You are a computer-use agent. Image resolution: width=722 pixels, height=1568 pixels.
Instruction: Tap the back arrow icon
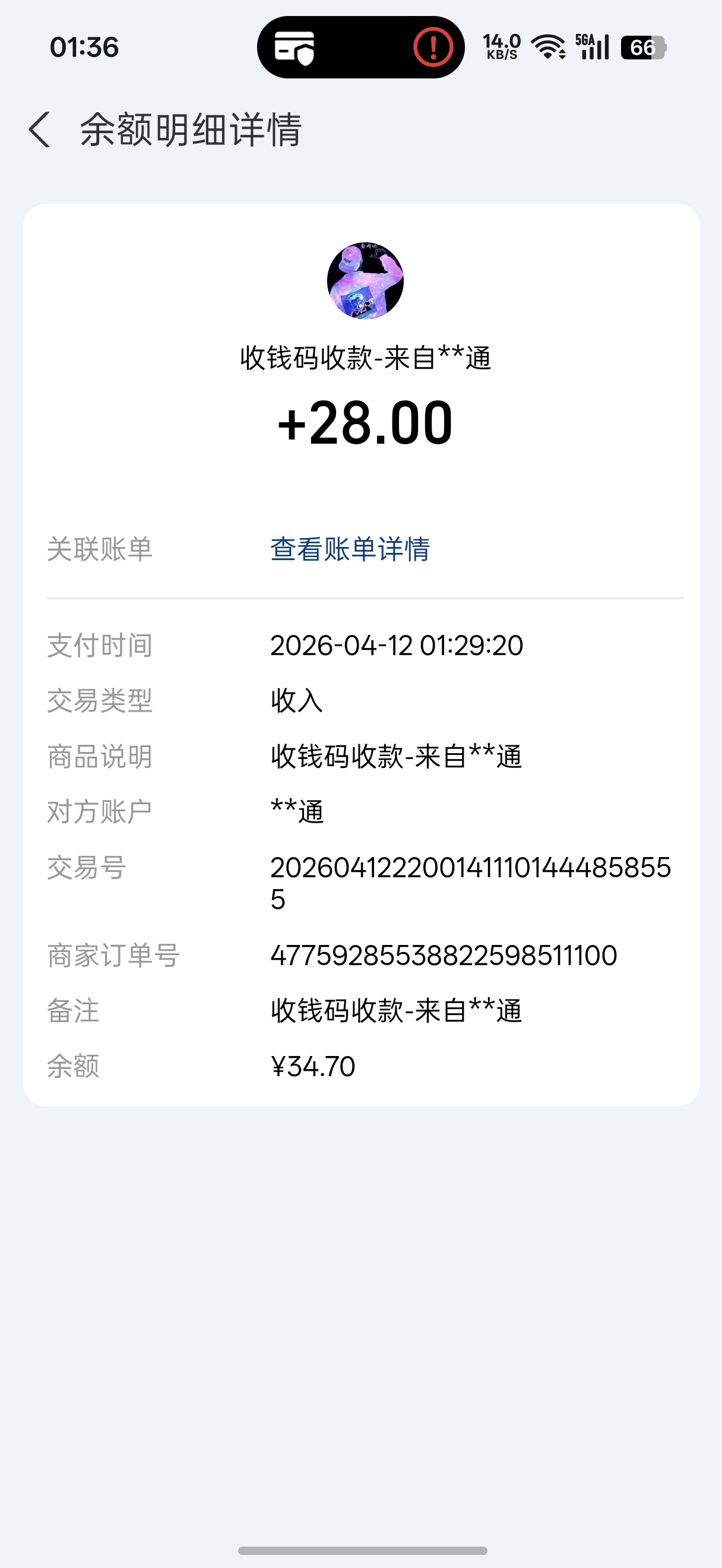40,129
